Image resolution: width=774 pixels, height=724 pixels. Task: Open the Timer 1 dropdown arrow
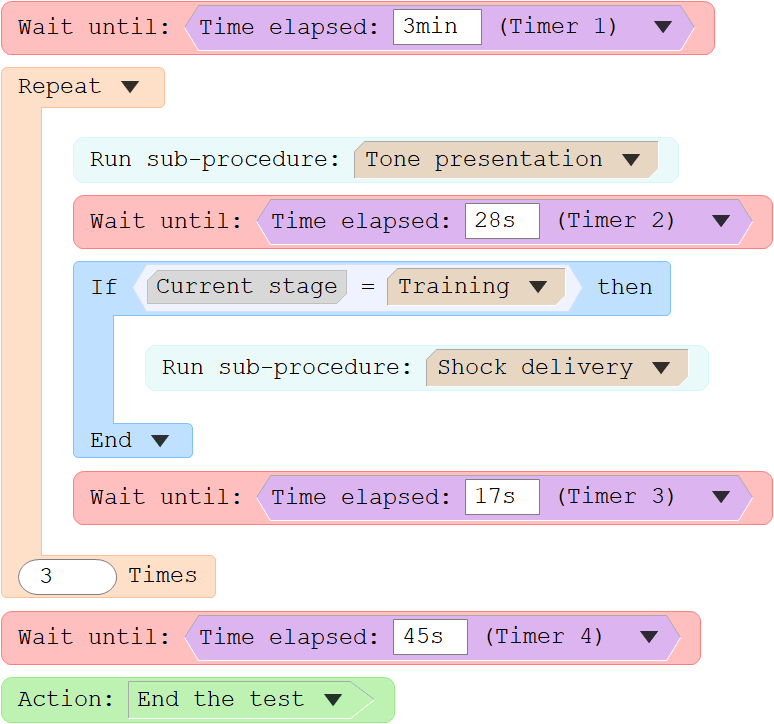click(x=662, y=27)
